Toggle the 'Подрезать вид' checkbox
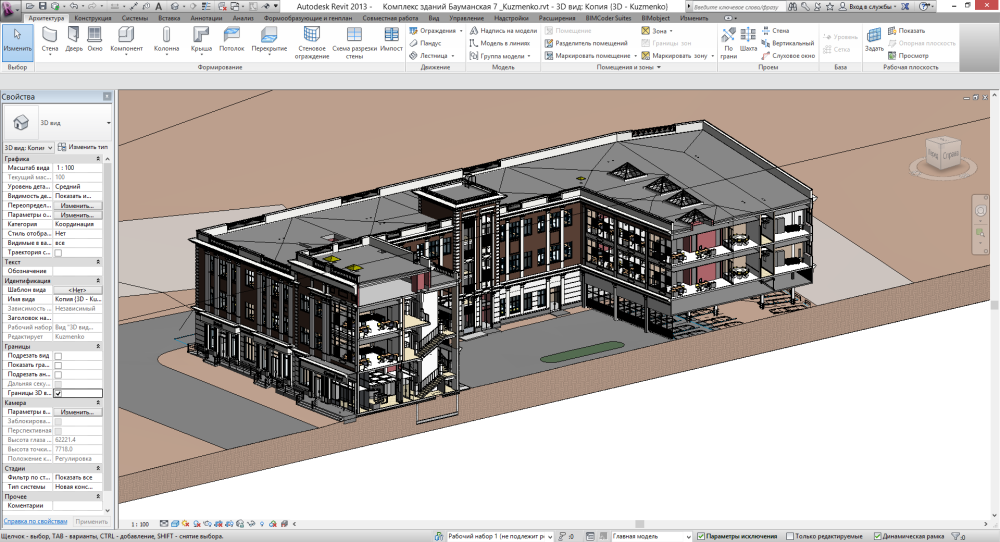Viewport: 1000px width, 542px height. (x=58, y=356)
